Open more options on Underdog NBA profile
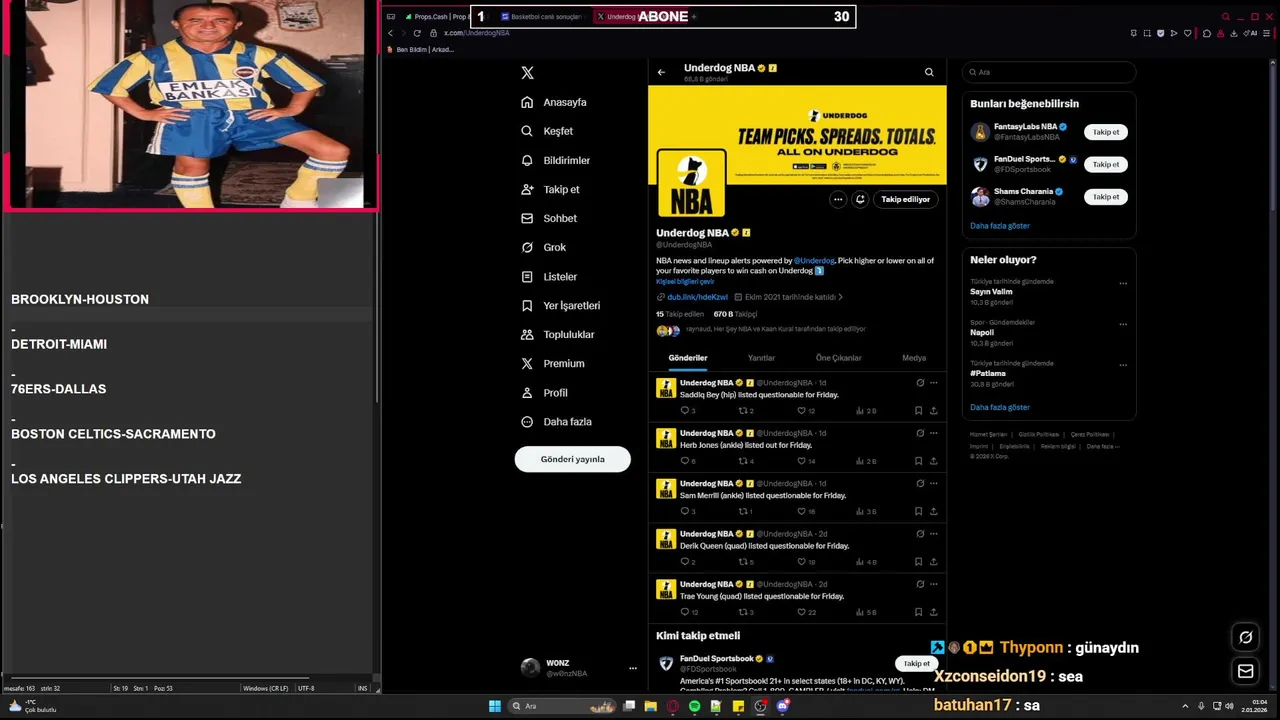The height and width of the screenshot is (720, 1280). point(838,199)
